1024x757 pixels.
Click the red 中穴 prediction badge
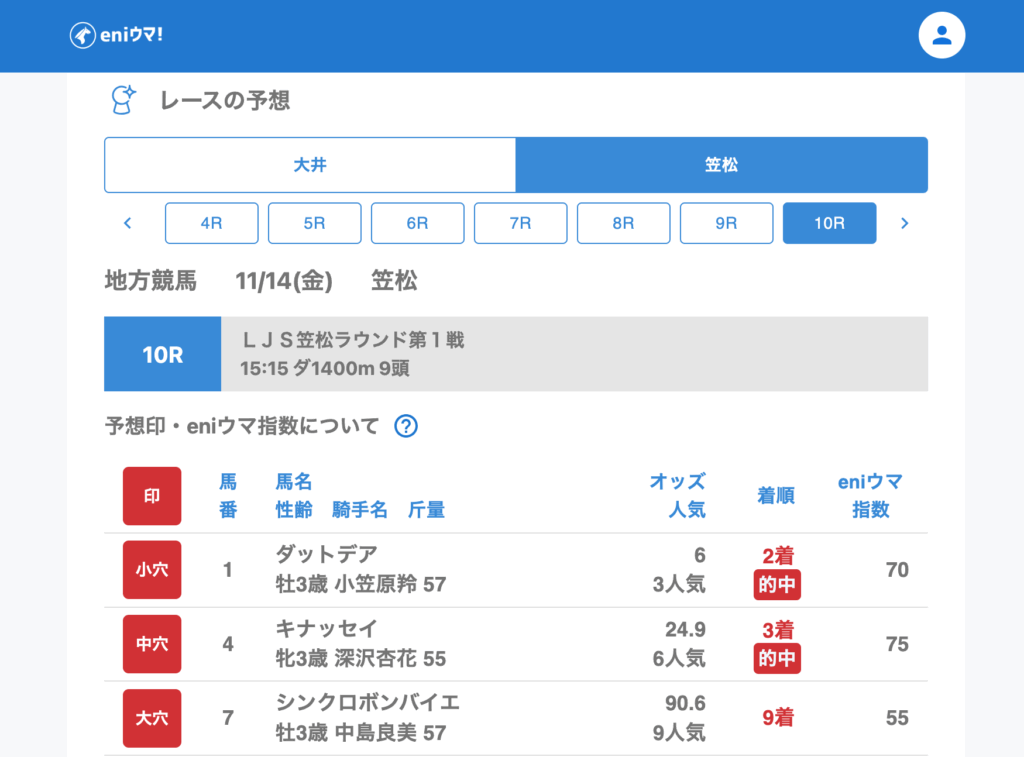[152, 644]
